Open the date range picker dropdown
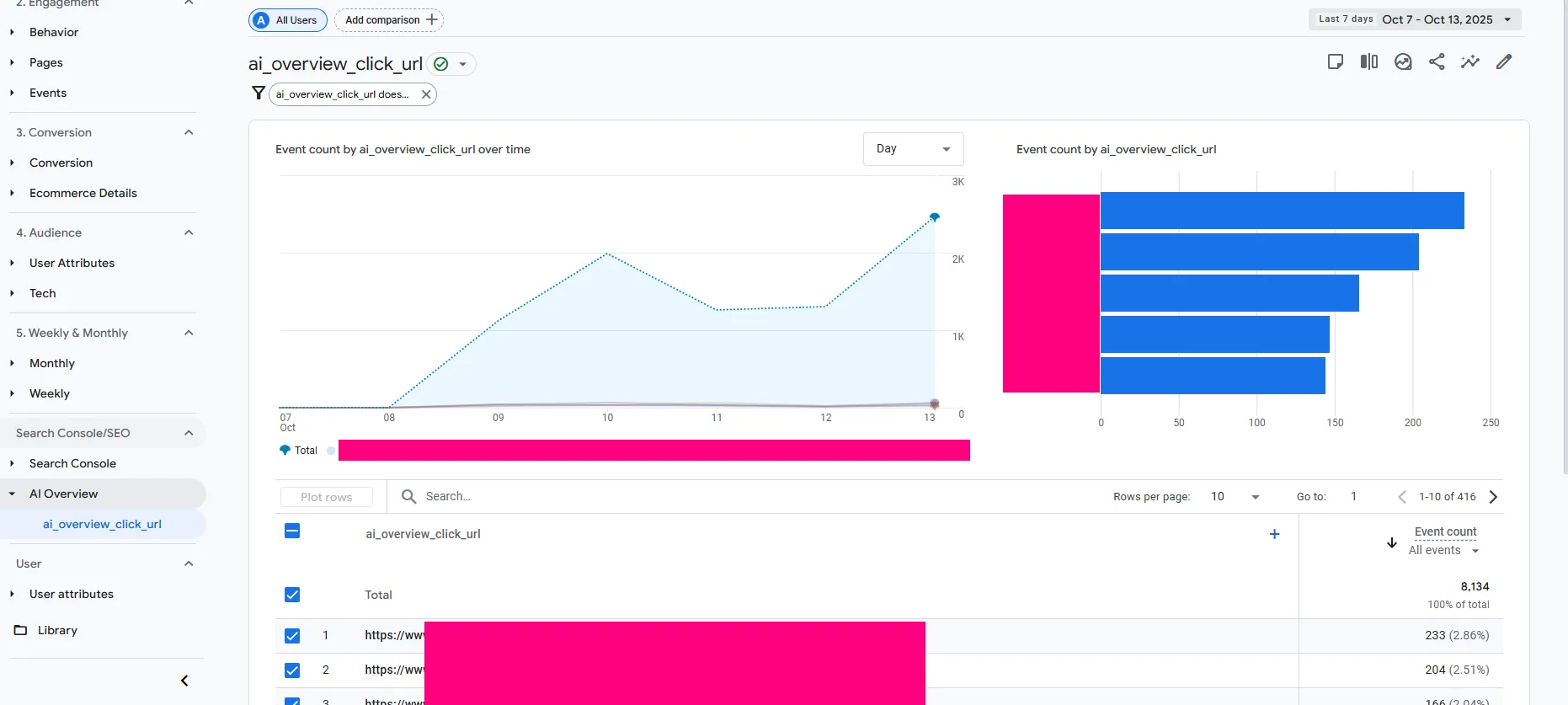Image resolution: width=1568 pixels, height=705 pixels. click(1415, 19)
